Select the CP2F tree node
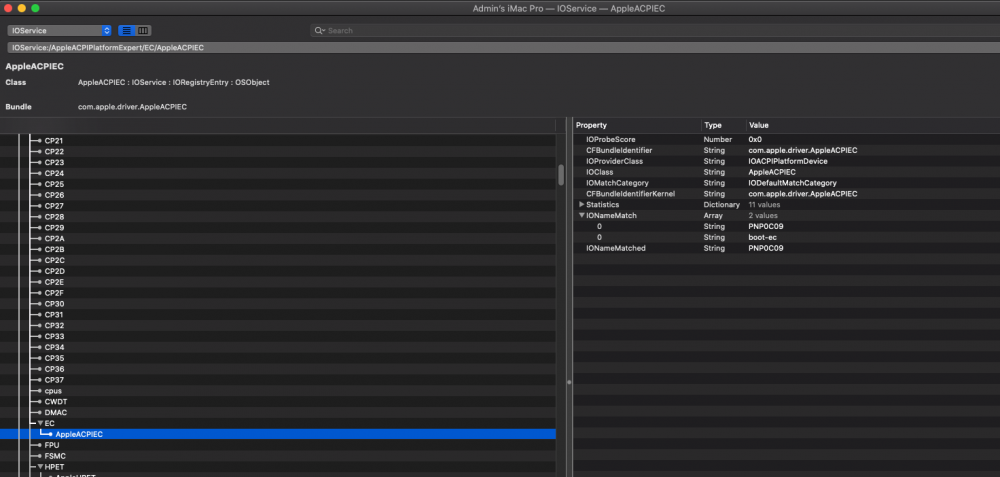The width and height of the screenshot is (1000, 477). point(54,293)
